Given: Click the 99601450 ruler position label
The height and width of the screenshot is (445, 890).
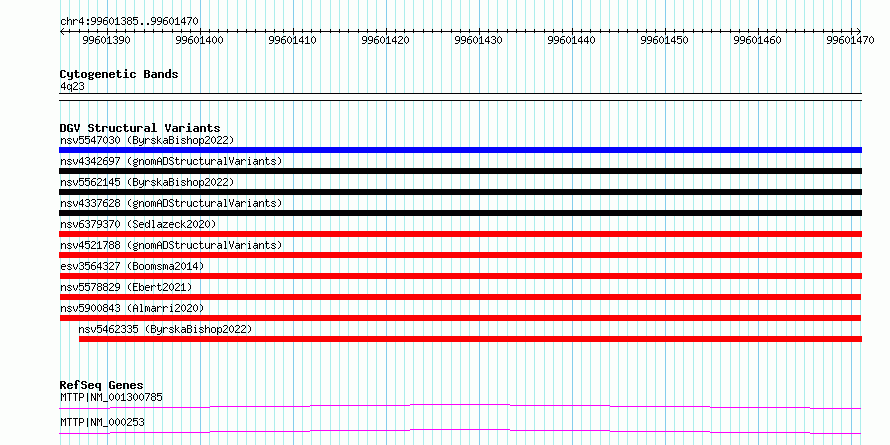Looking at the screenshot, I should 665,40.
